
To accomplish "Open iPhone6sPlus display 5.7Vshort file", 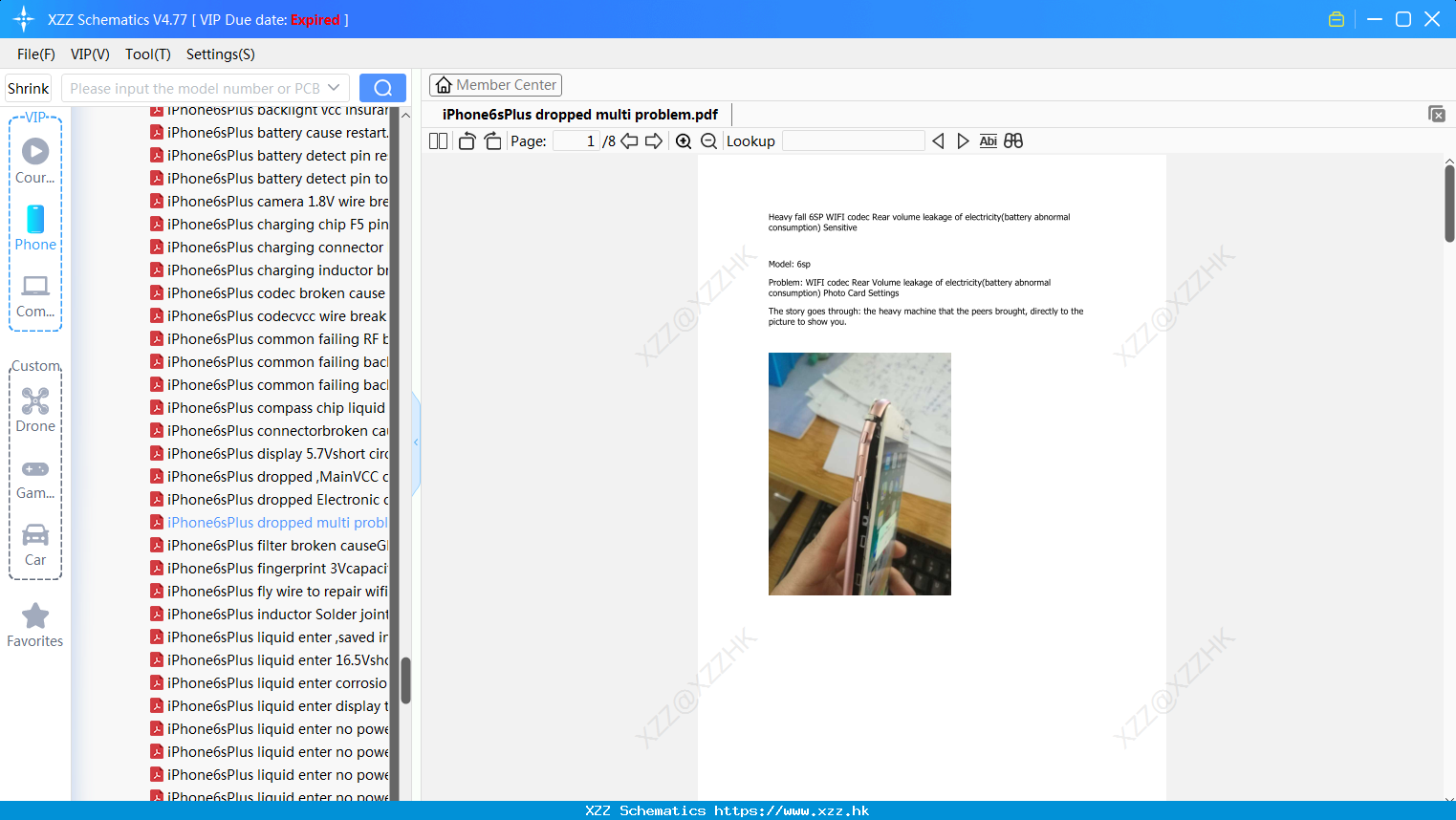I will [270, 454].
